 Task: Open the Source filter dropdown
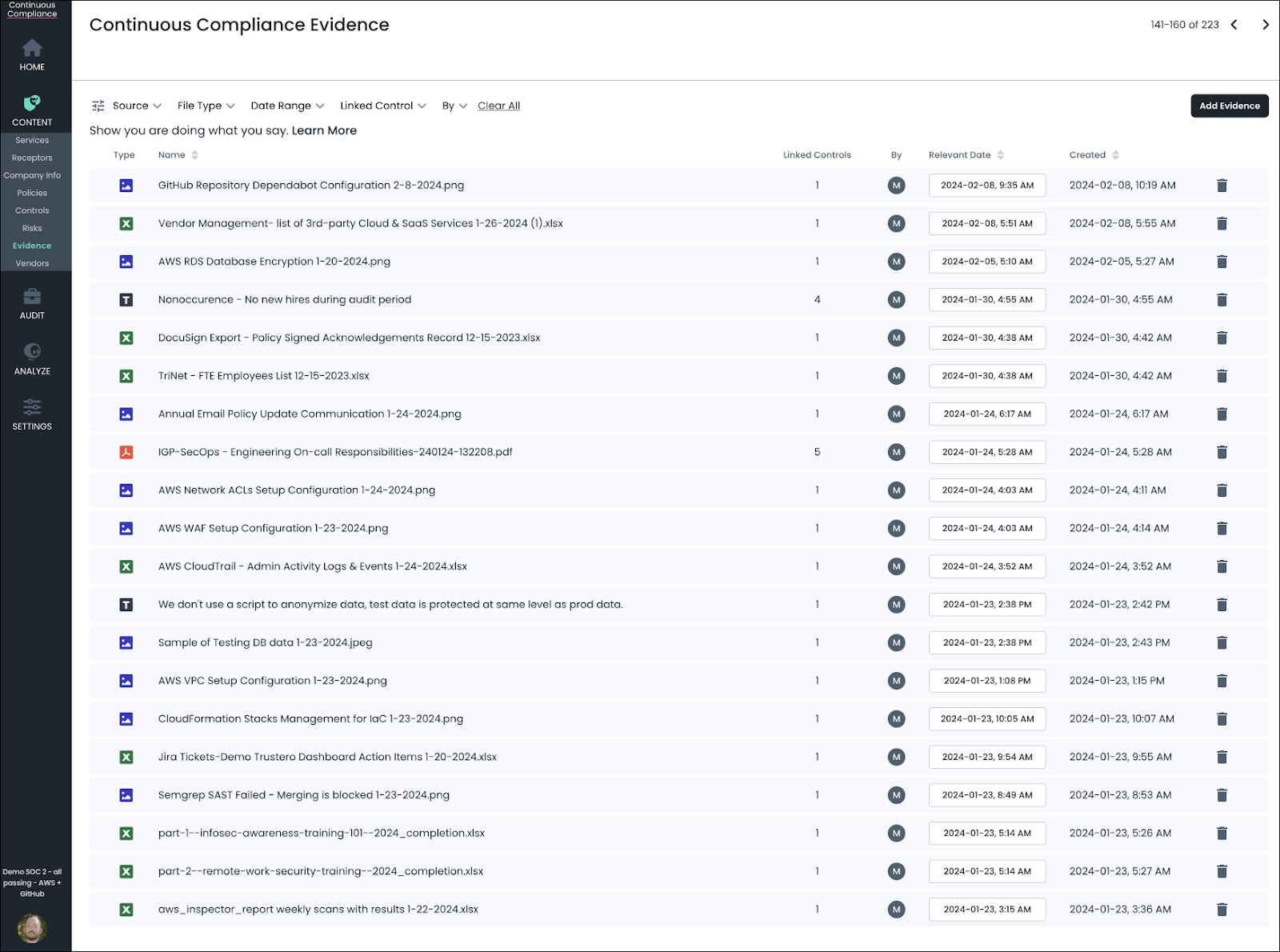click(137, 106)
